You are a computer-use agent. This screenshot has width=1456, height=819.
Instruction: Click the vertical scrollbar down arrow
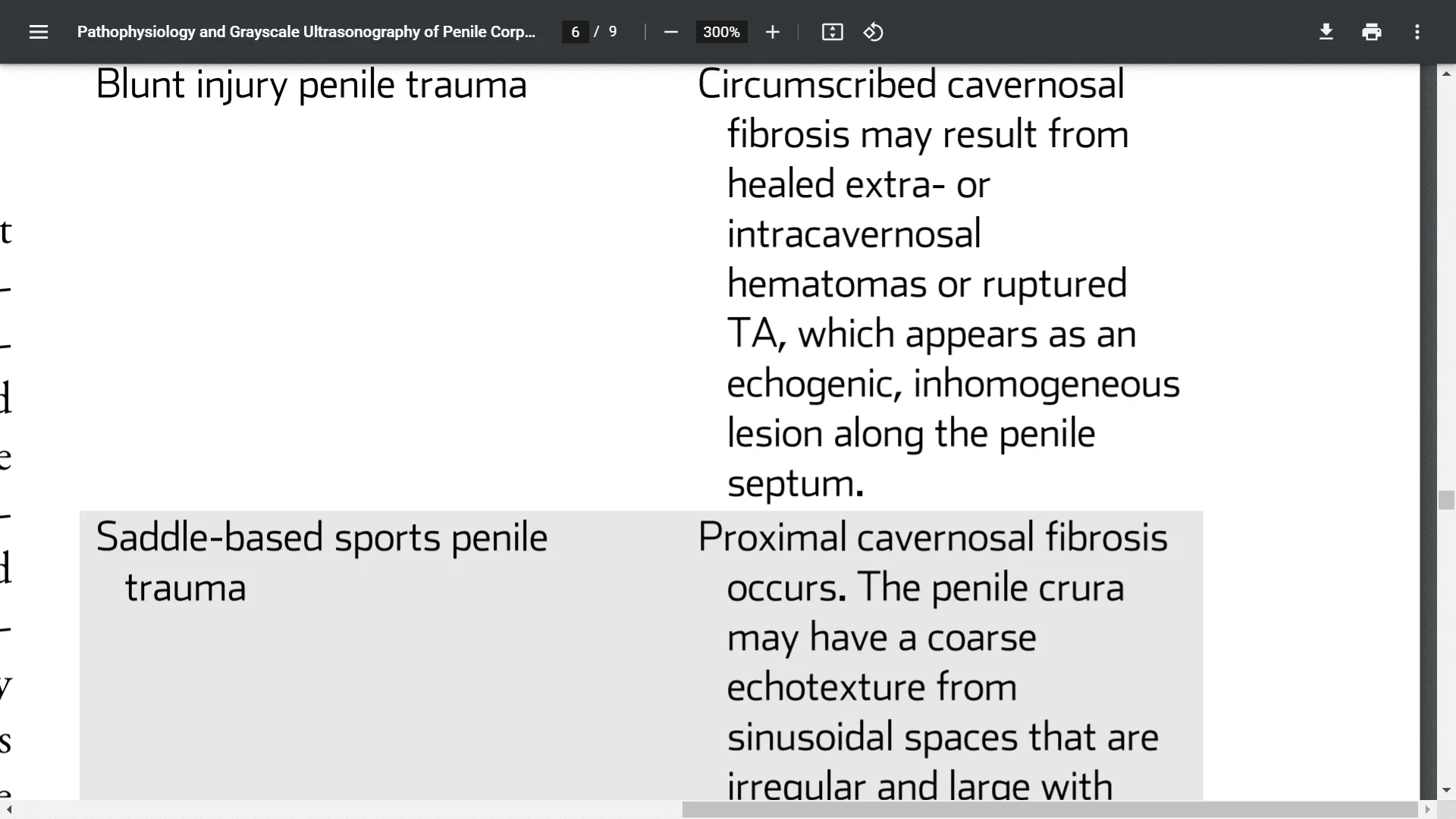pos(1446,790)
